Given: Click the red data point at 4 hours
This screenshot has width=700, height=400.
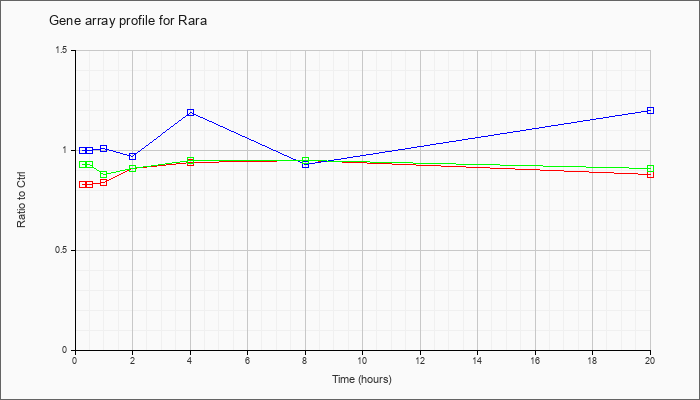Looking at the screenshot, I should pyautogui.click(x=191, y=162).
